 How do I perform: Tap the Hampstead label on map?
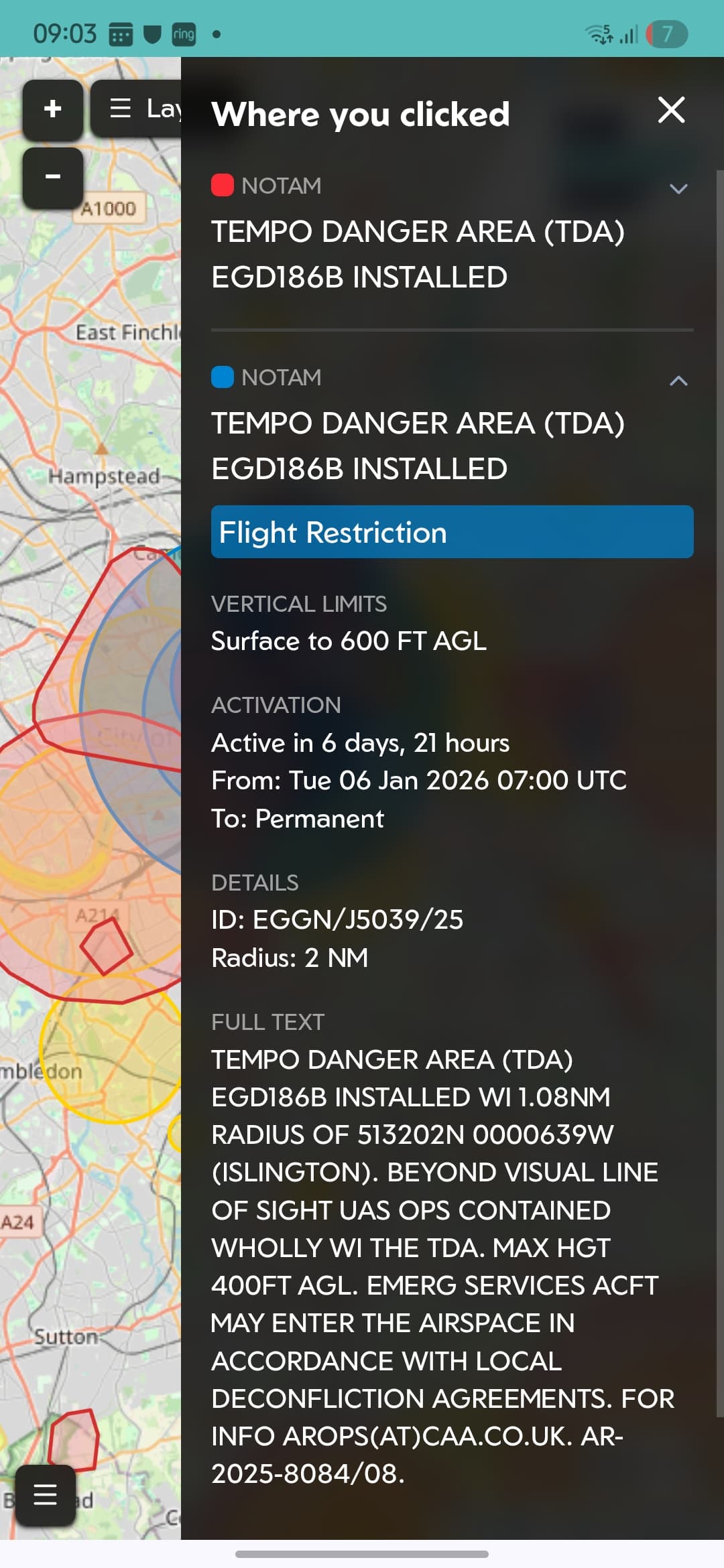(x=104, y=476)
